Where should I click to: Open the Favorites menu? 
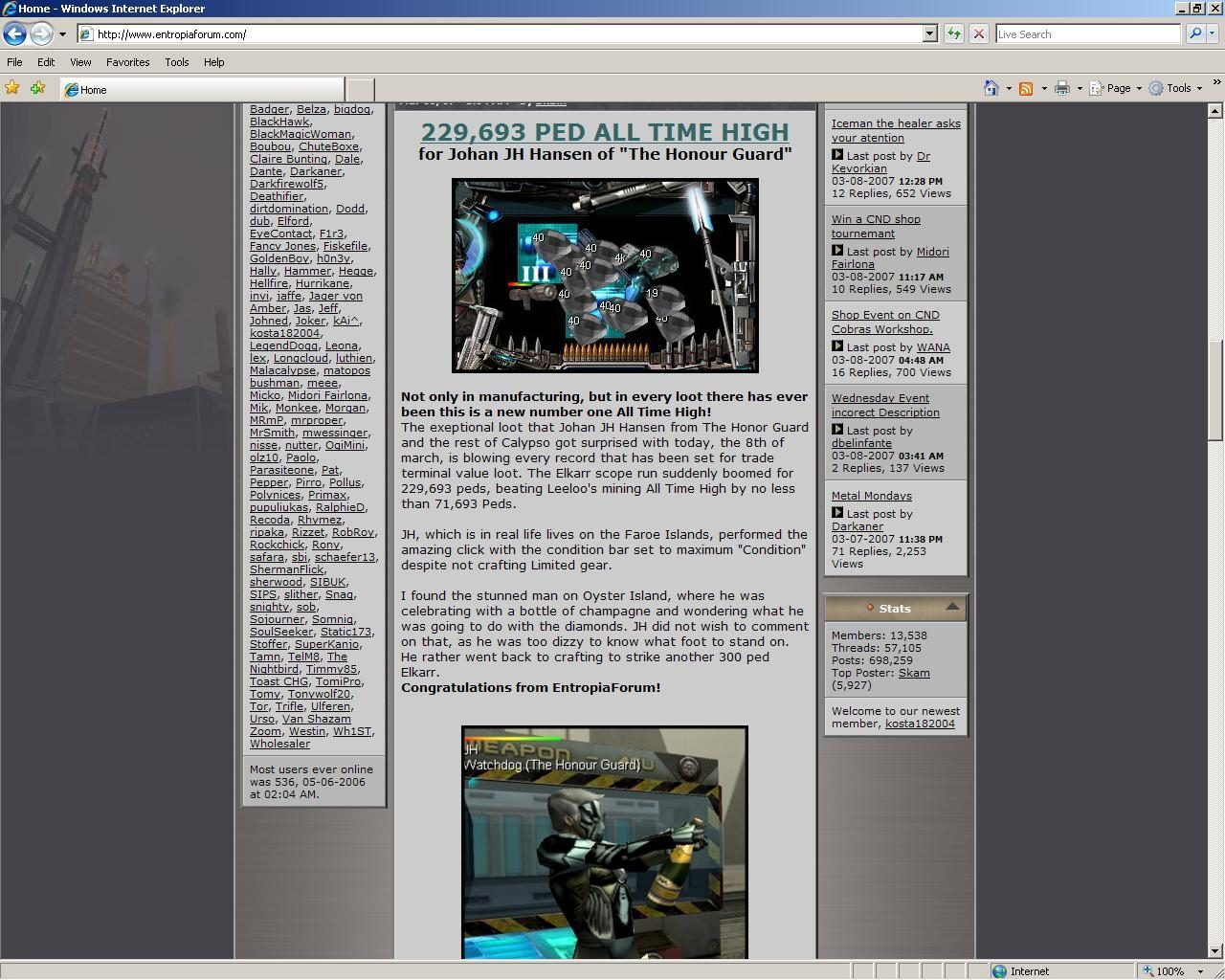[127, 62]
